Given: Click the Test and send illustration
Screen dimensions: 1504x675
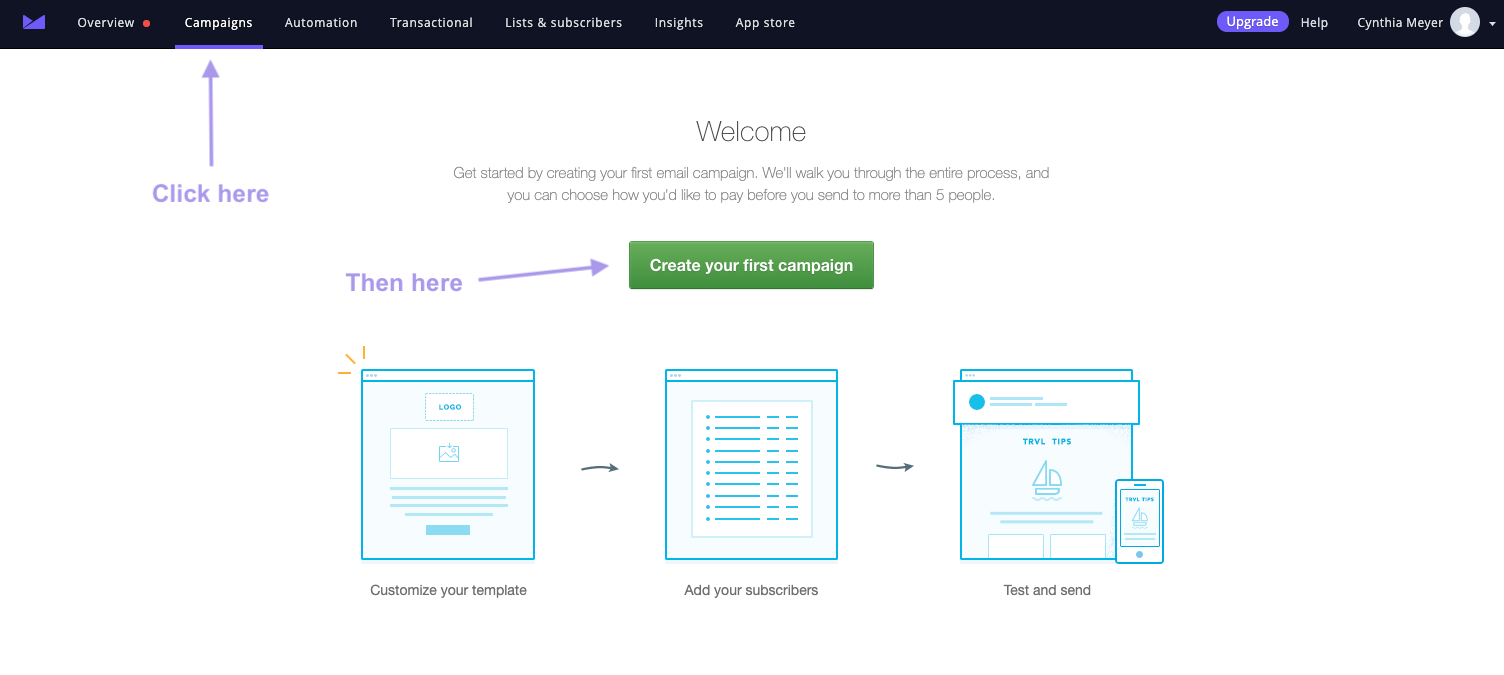Looking at the screenshot, I should point(1046,465).
